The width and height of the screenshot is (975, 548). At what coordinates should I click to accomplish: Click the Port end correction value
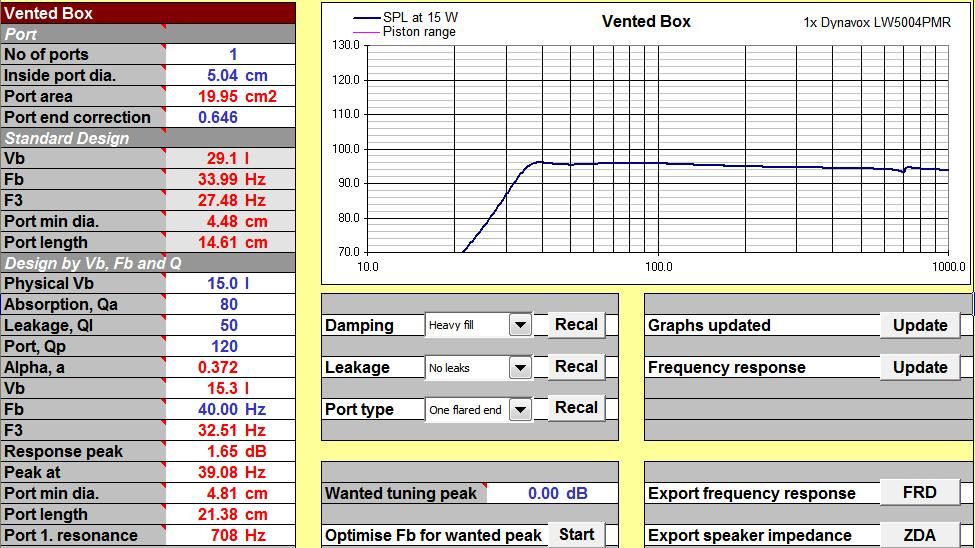(232, 118)
